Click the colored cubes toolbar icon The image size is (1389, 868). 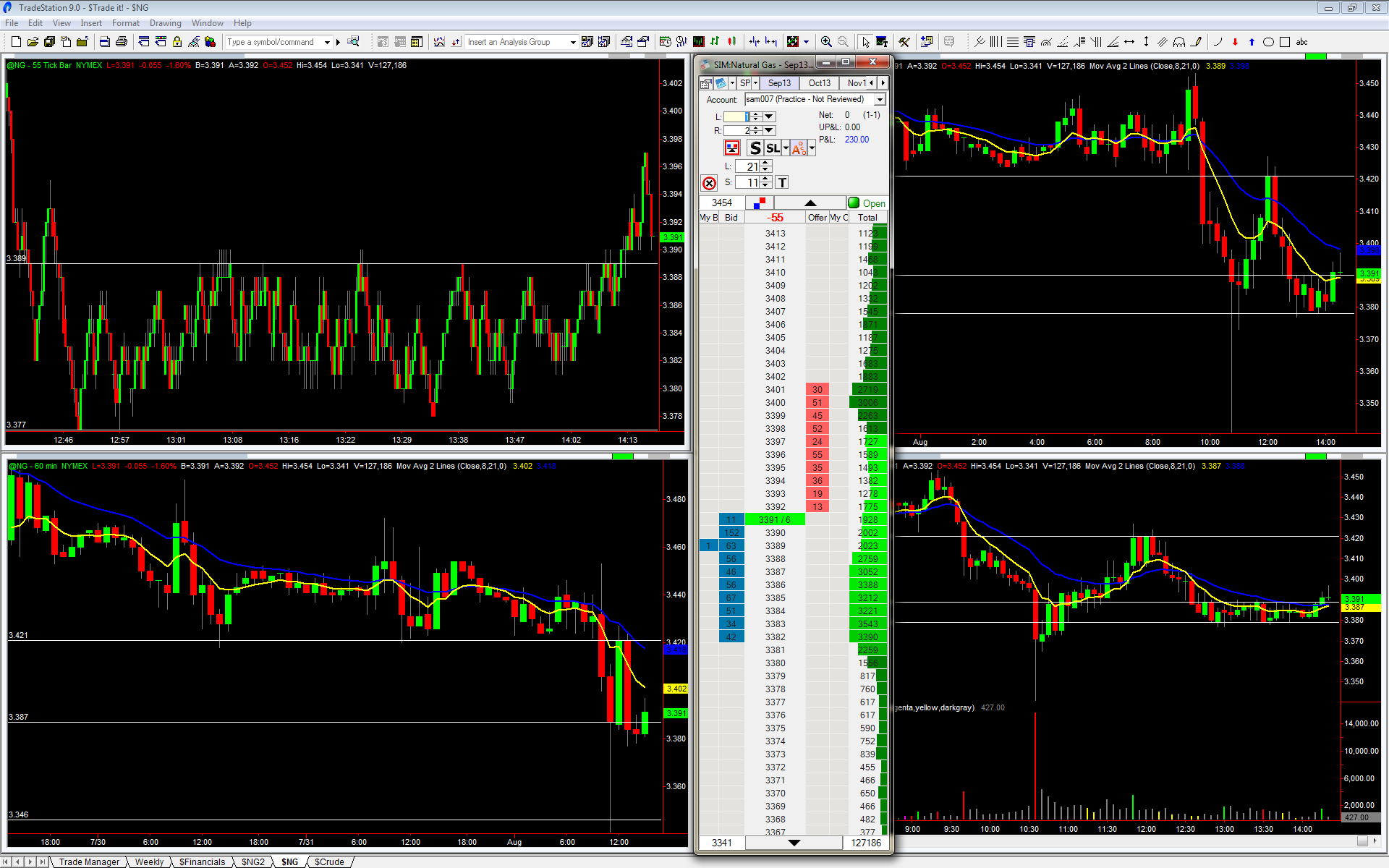[x=211, y=42]
